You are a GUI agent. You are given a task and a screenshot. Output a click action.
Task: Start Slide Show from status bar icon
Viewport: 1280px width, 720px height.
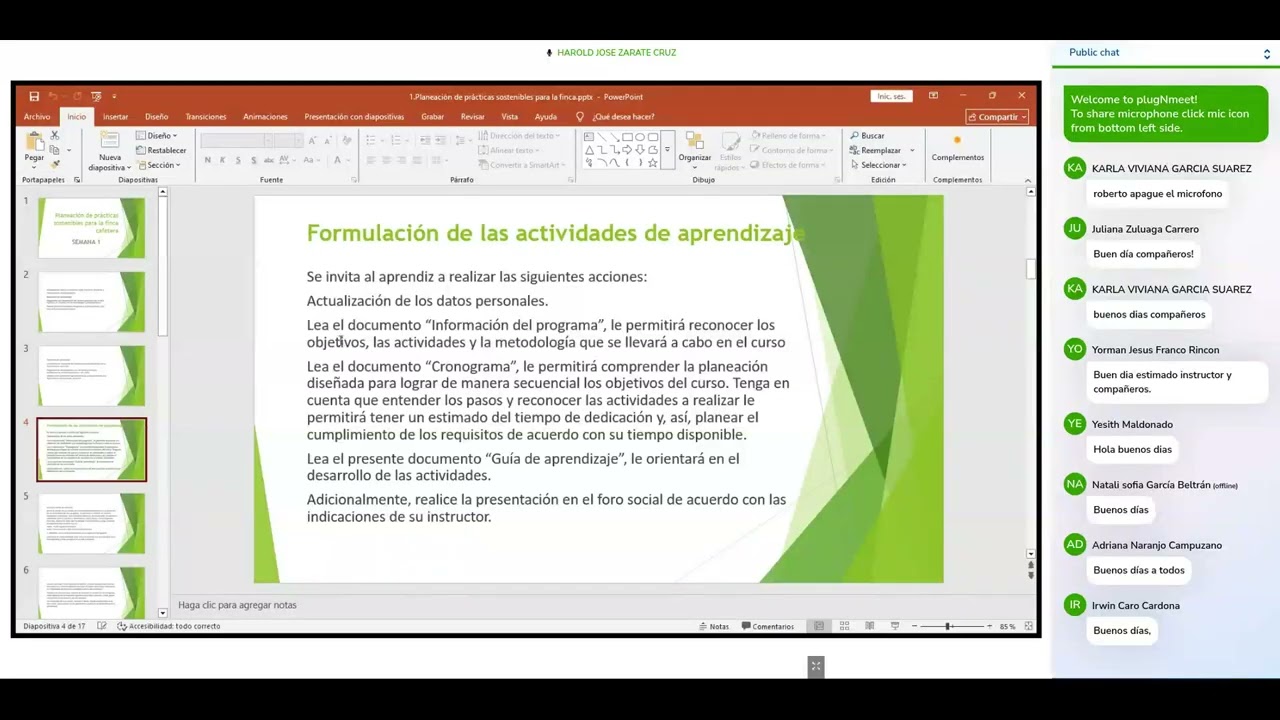click(894, 626)
